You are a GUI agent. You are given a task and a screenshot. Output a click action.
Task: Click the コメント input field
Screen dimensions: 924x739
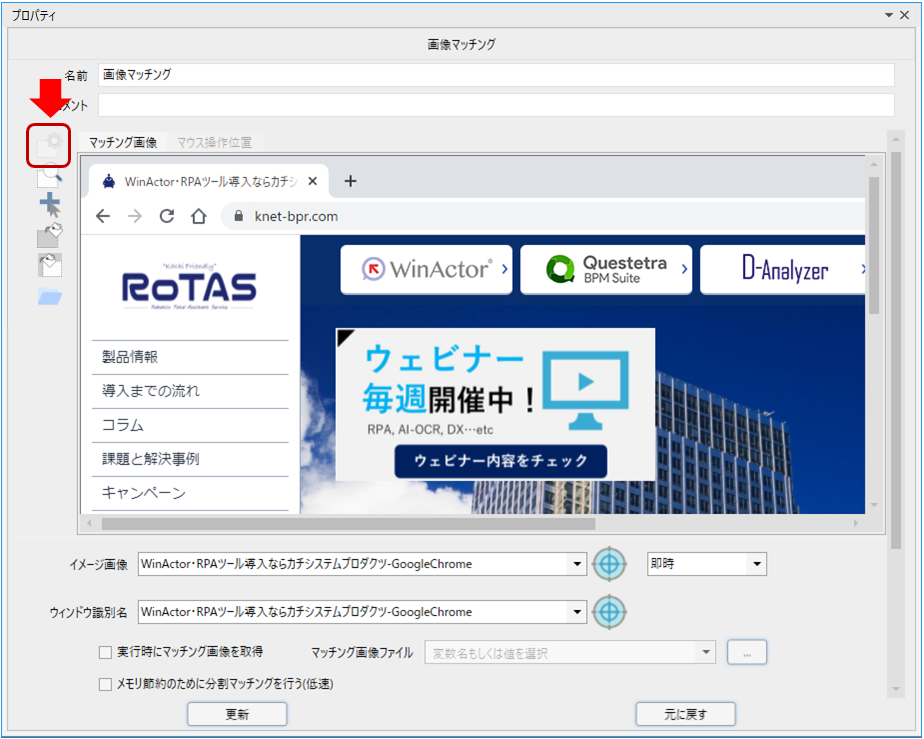pos(496,105)
